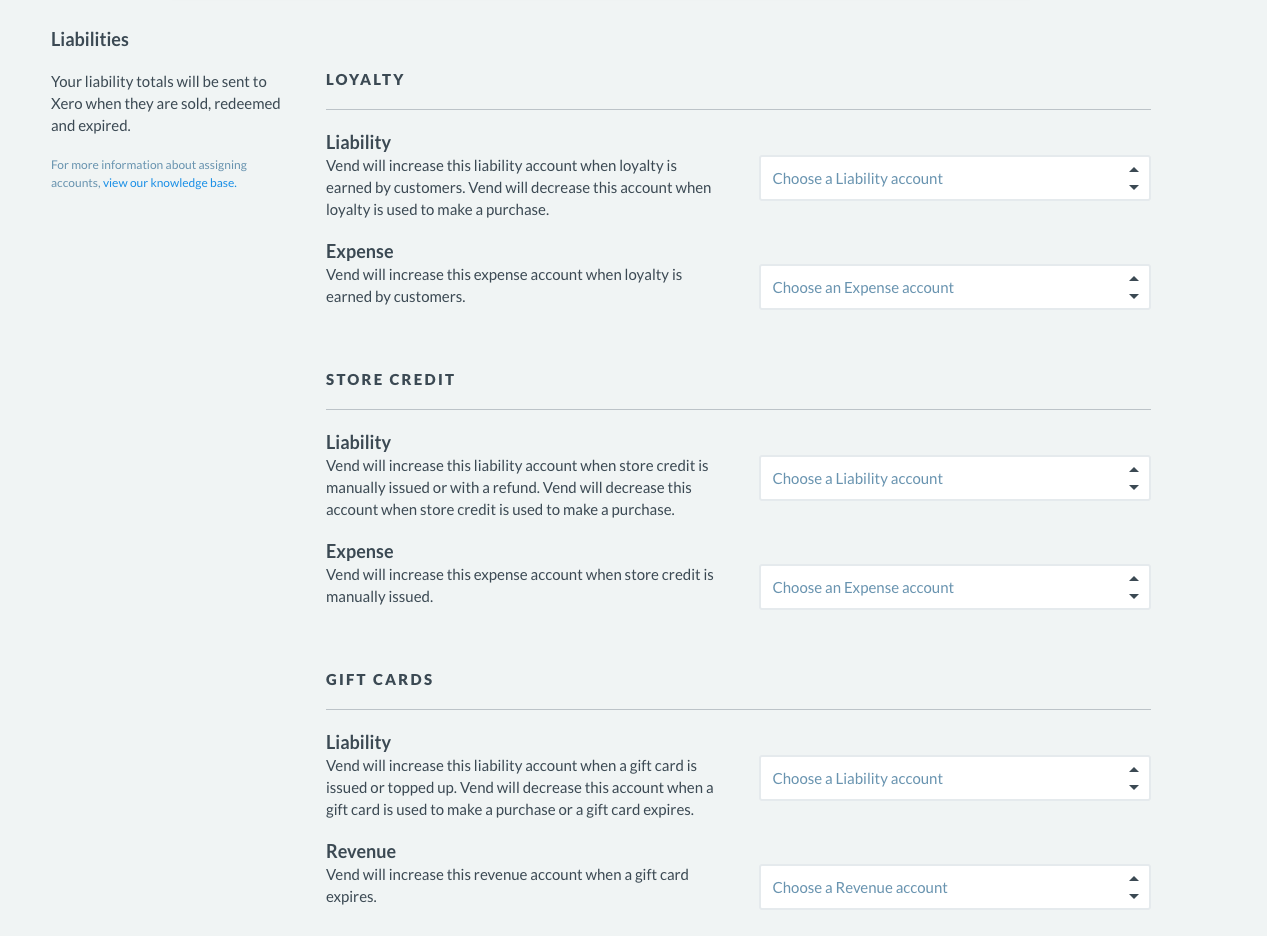Click the Expense label under Loyalty
1267x936 pixels.
pos(360,251)
